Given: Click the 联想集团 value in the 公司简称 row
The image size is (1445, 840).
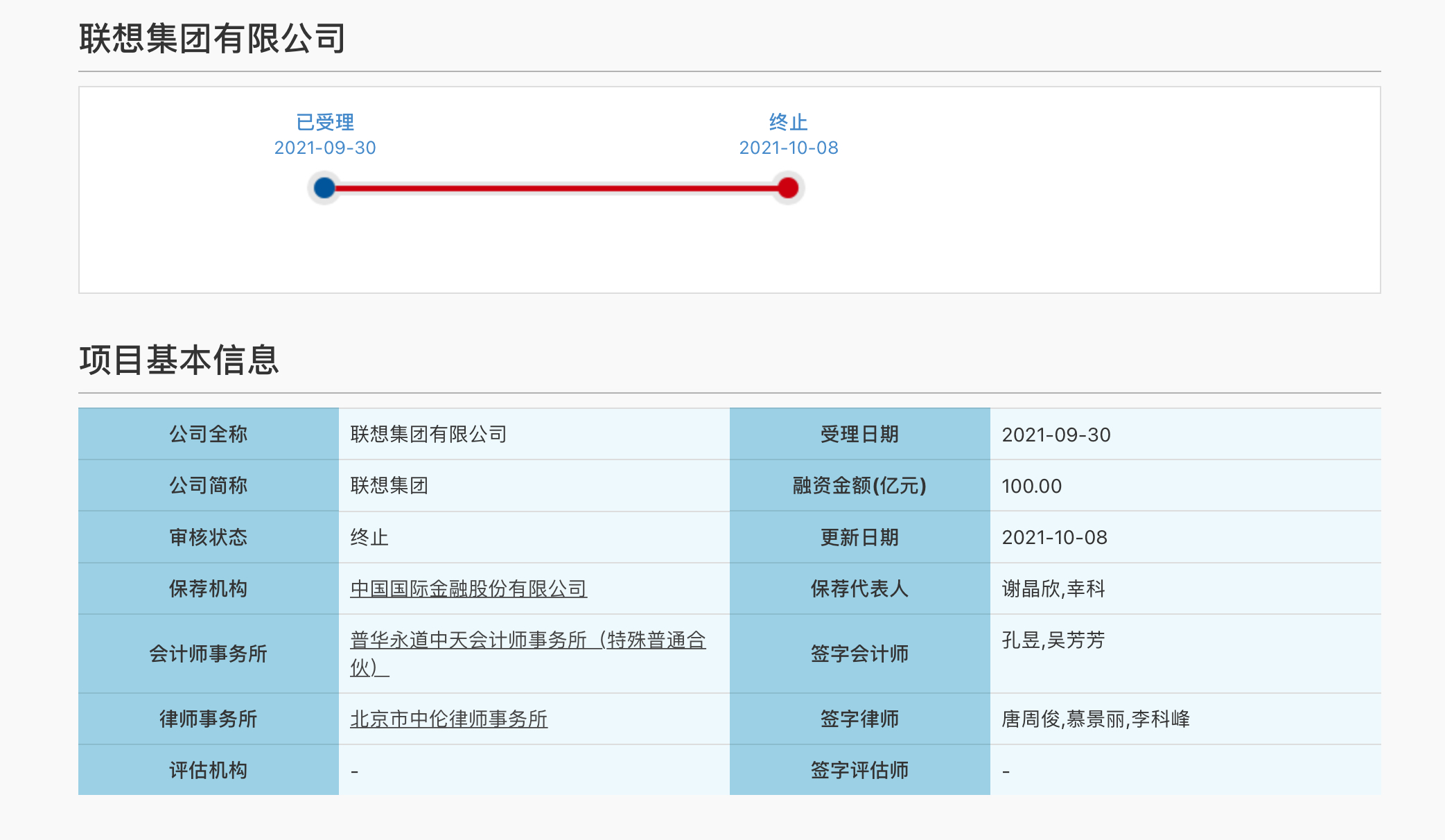Looking at the screenshot, I should click(x=389, y=486).
